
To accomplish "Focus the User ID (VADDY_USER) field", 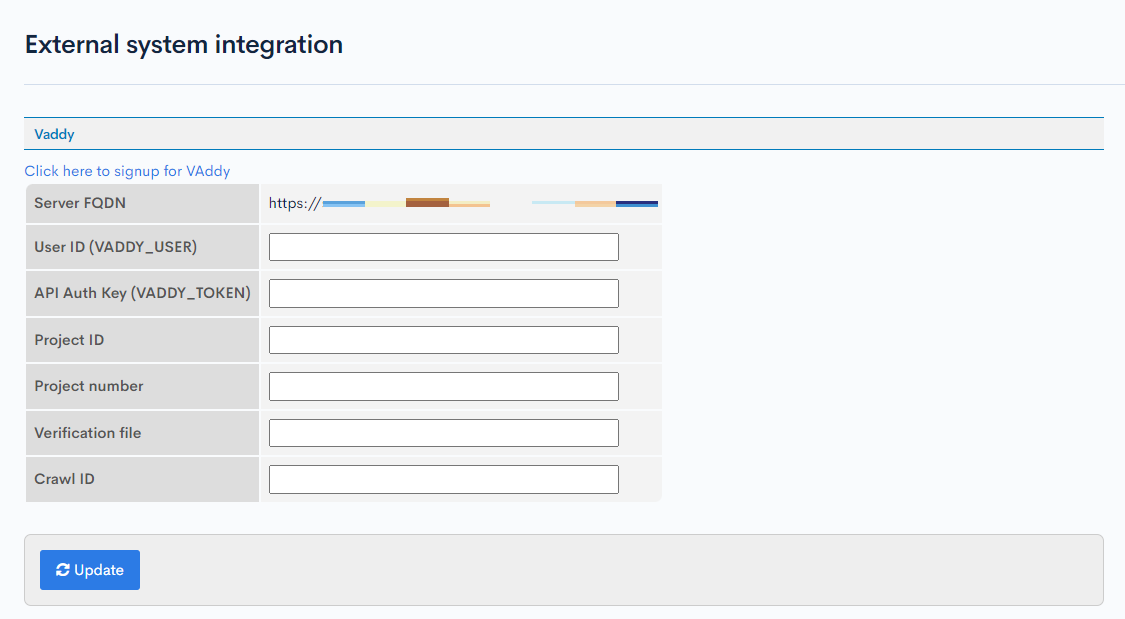I will coord(443,247).
